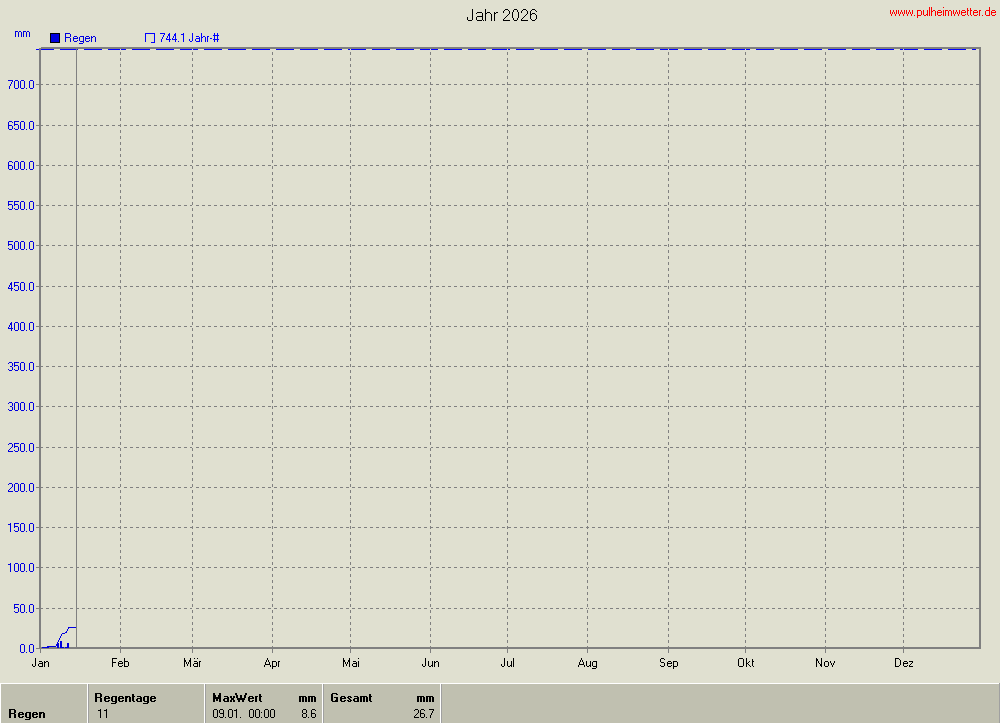Click the blue Regen legend swatch
This screenshot has height=723, width=1000.
coord(55,38)
